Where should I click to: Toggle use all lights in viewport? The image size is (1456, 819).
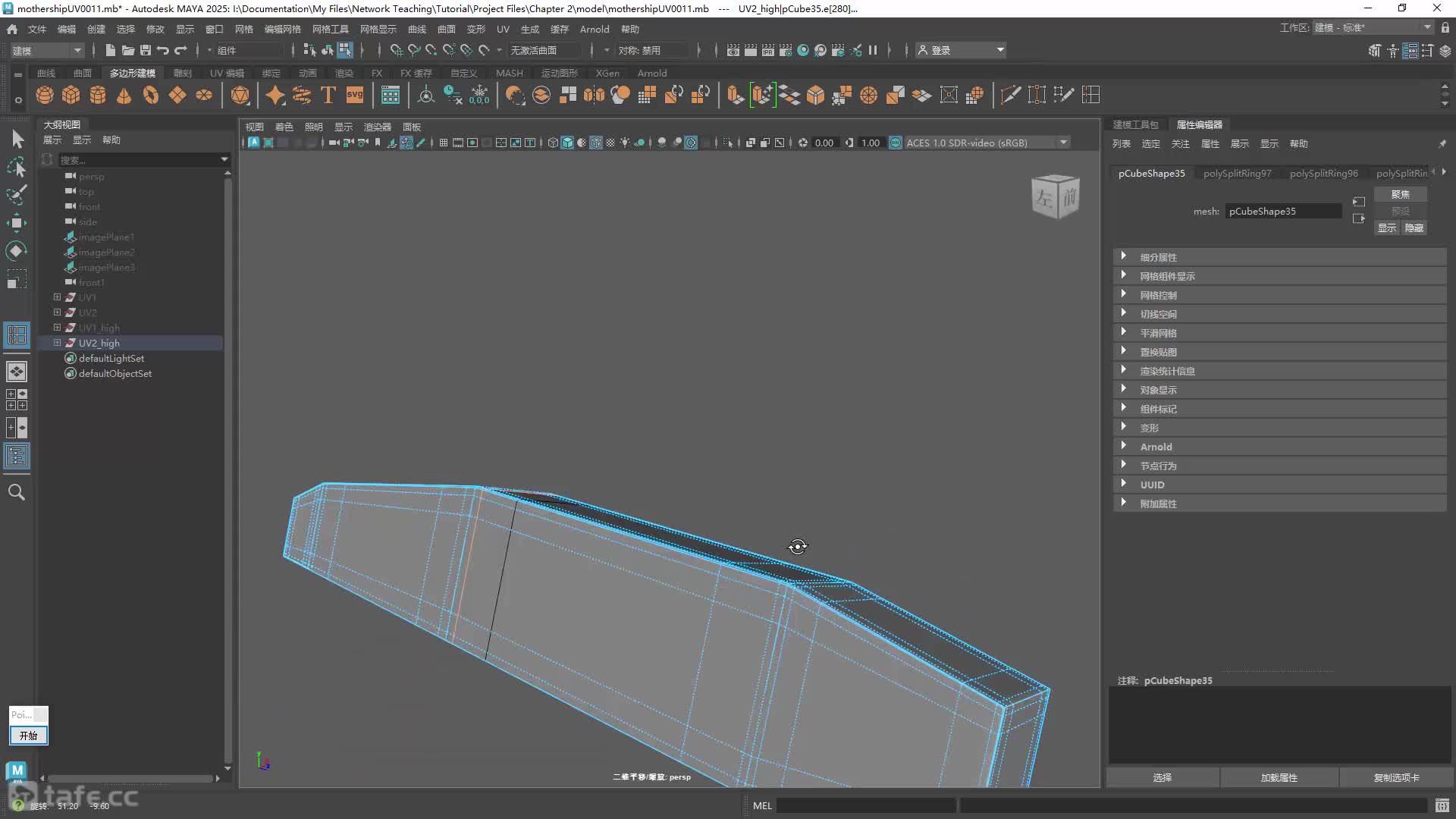tap(625, 143)
